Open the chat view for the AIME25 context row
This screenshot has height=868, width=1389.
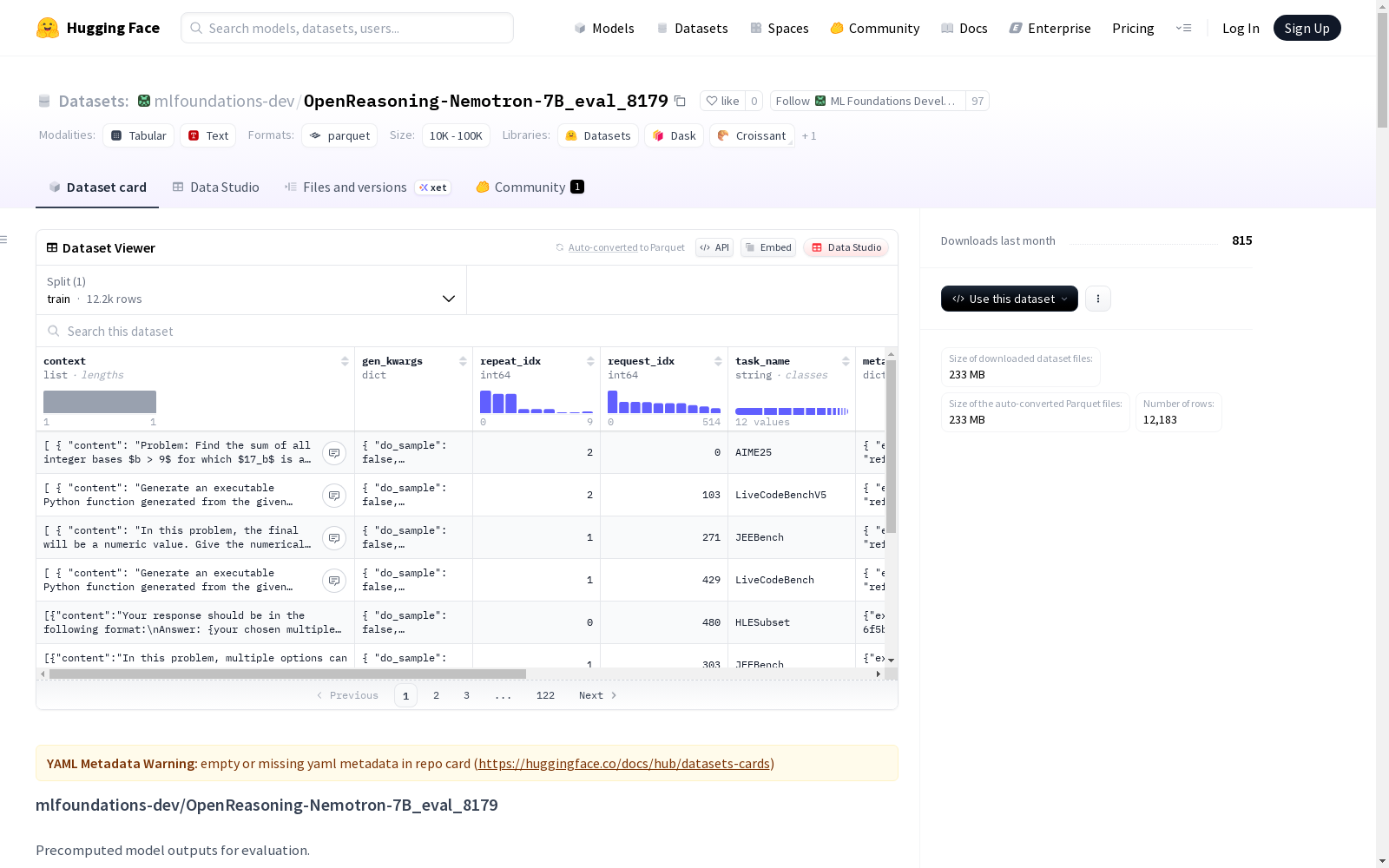334,453
